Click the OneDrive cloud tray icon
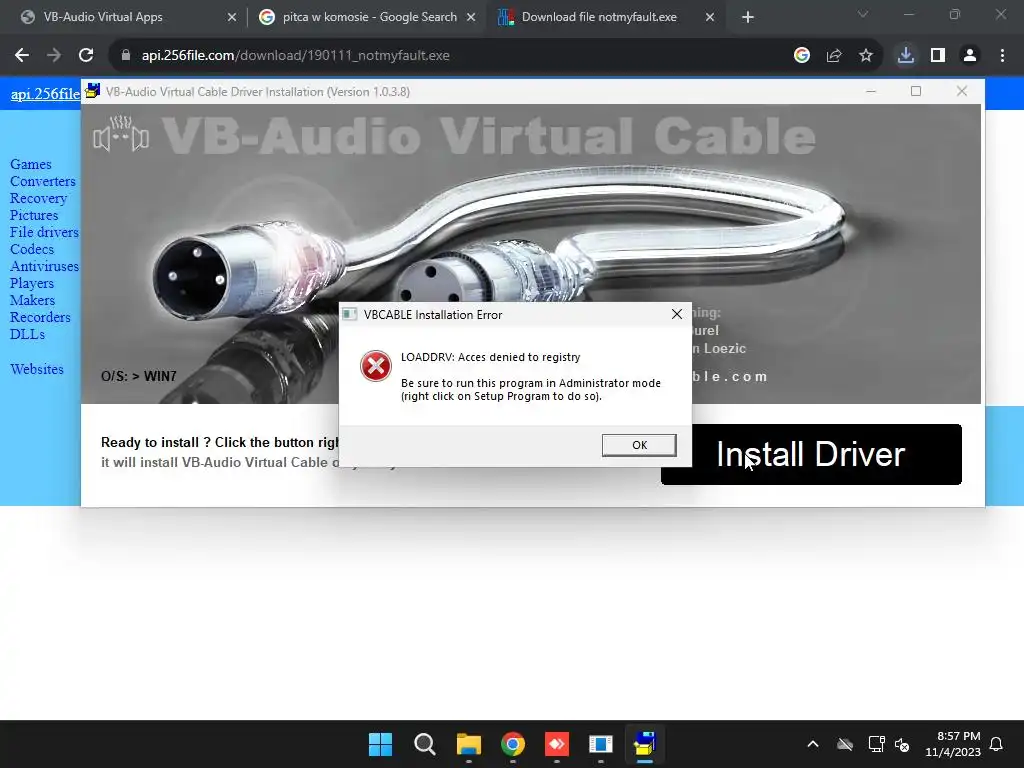This screenshot has height=768, width=1024. 845,744
